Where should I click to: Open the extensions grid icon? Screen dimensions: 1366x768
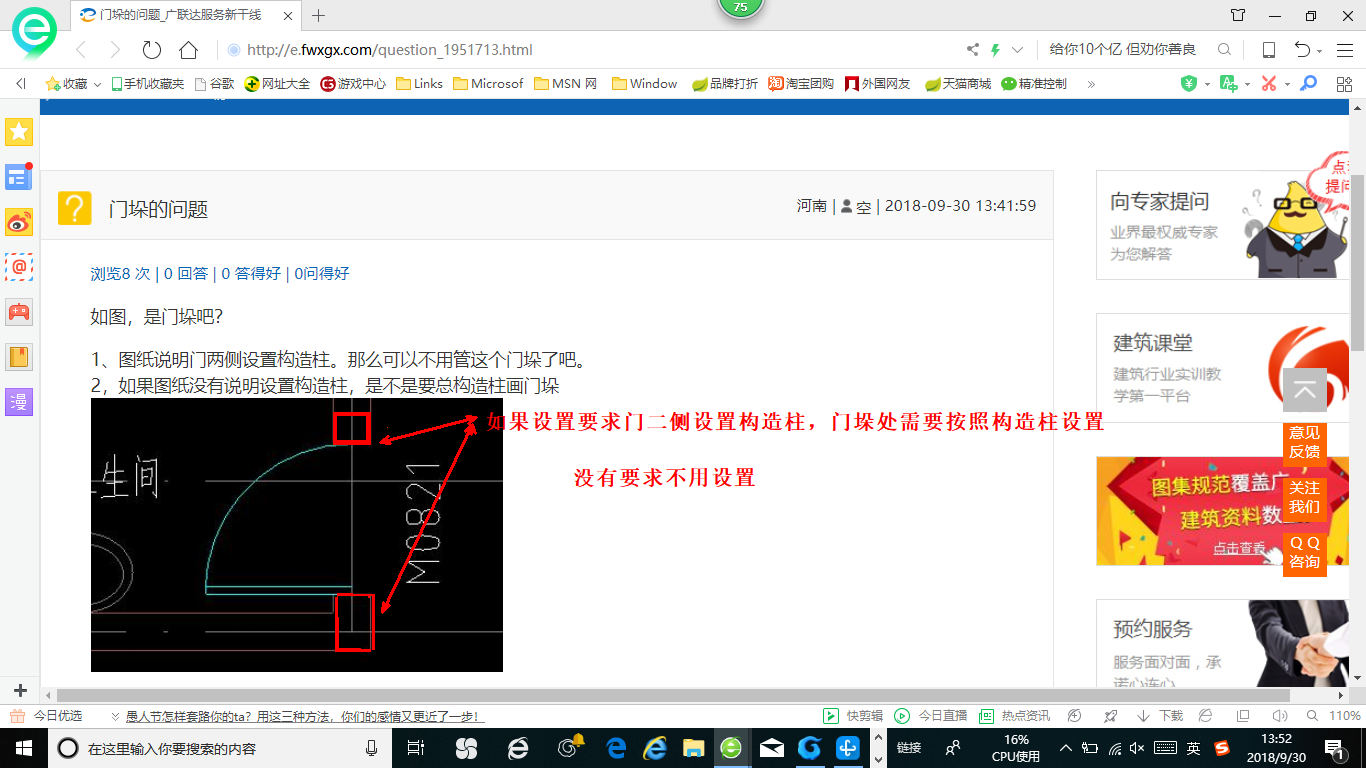point(1344,84)
